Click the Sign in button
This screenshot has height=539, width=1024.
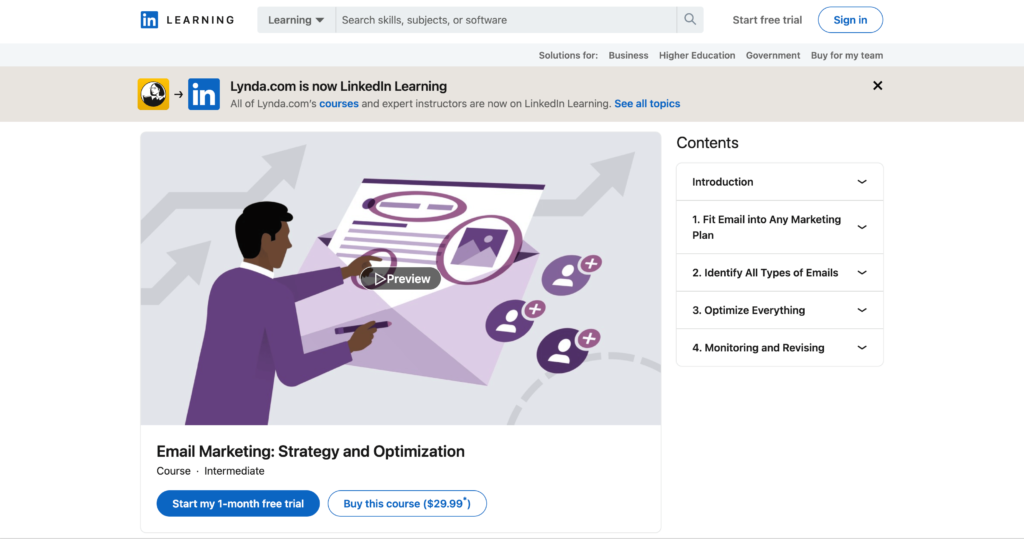(x=850, y=20)
